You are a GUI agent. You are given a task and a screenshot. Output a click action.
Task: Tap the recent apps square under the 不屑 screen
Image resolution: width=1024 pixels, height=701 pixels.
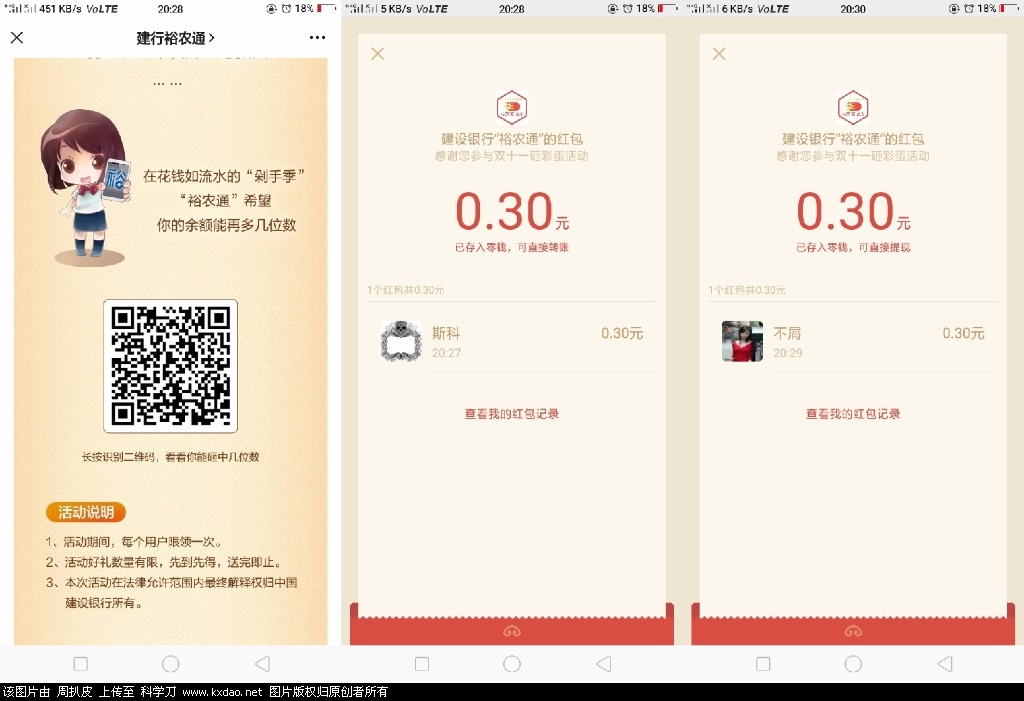tap(763, 664)
